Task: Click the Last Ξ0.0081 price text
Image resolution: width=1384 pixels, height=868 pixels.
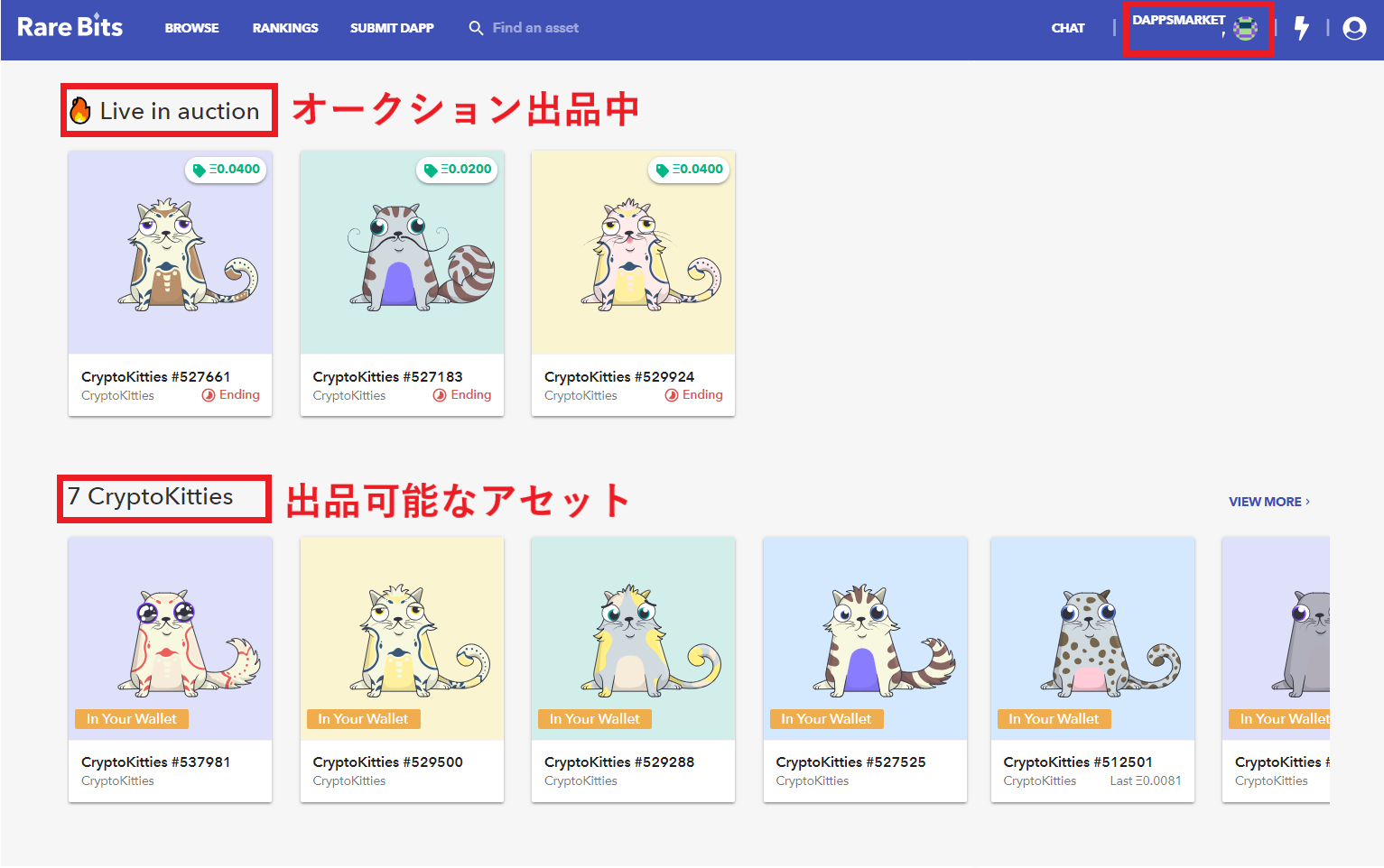Action: [1146, 781]
